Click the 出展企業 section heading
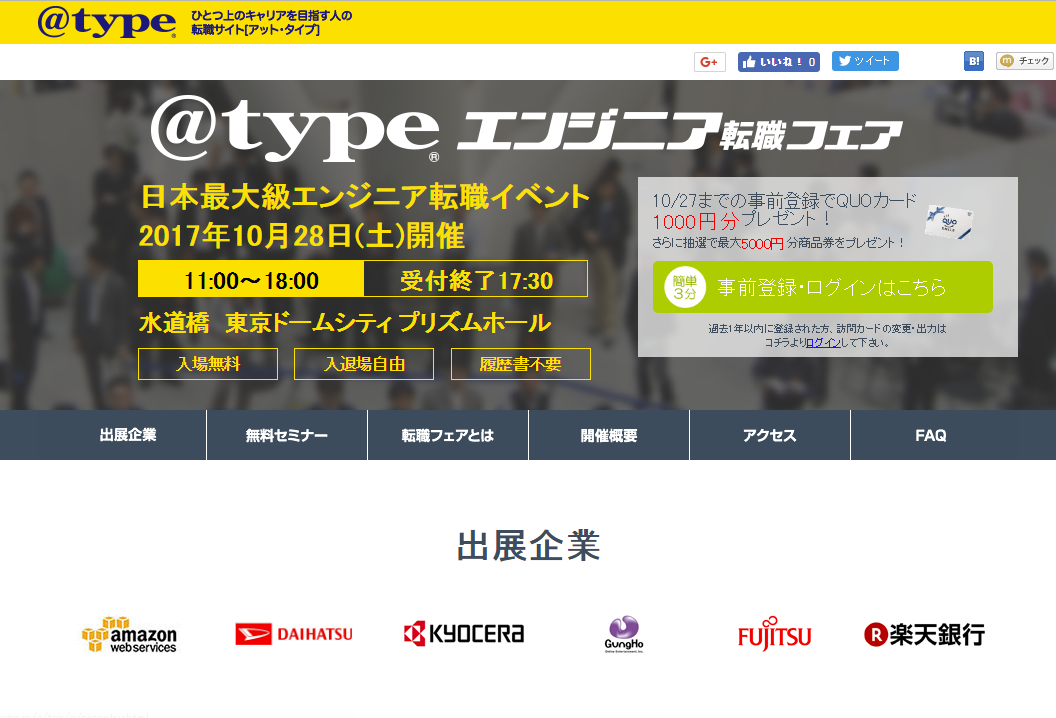Viewport: 1056px width, 718px height. pos(529,546)
